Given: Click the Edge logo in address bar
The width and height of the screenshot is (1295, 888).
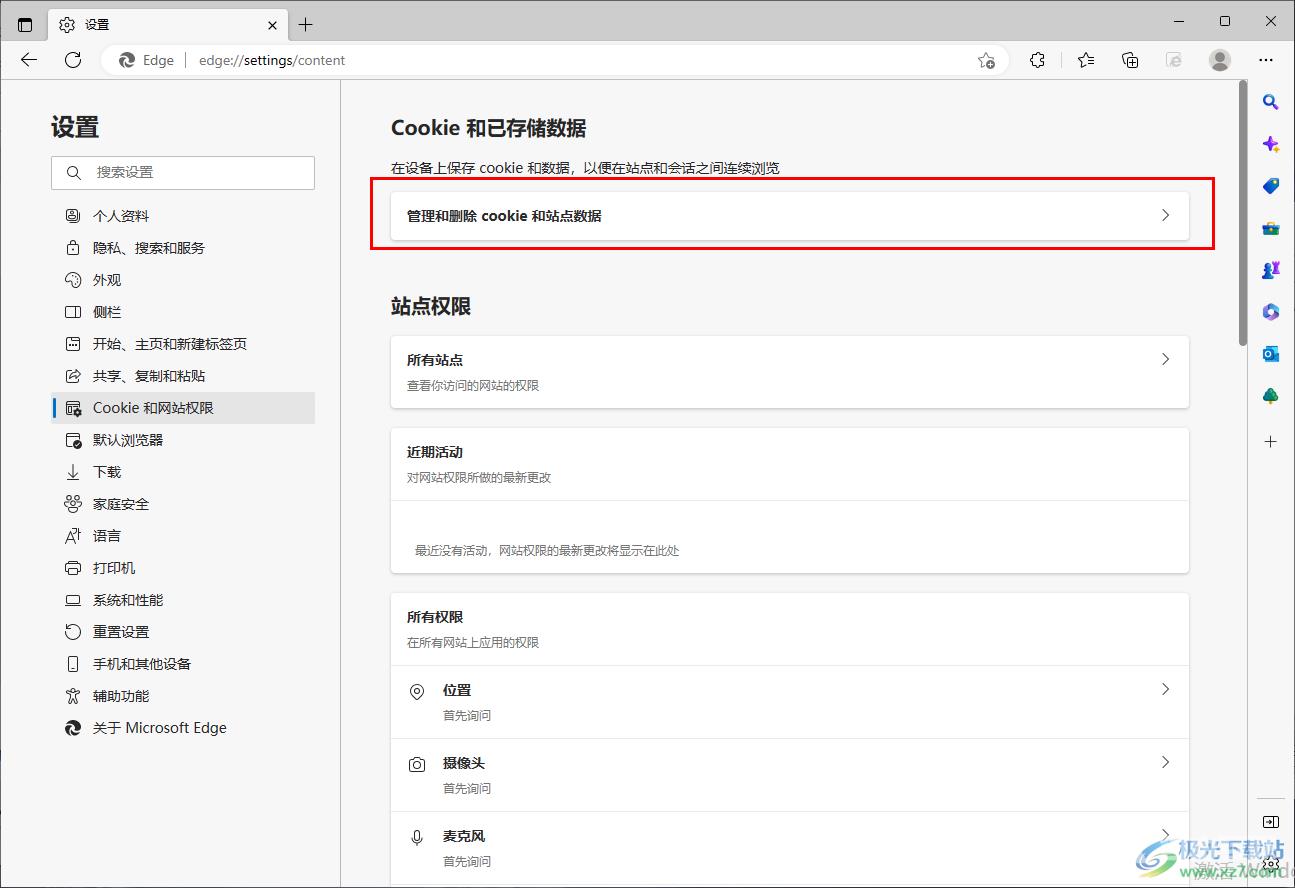Looking at the screenshot, I should coord(127,60).
